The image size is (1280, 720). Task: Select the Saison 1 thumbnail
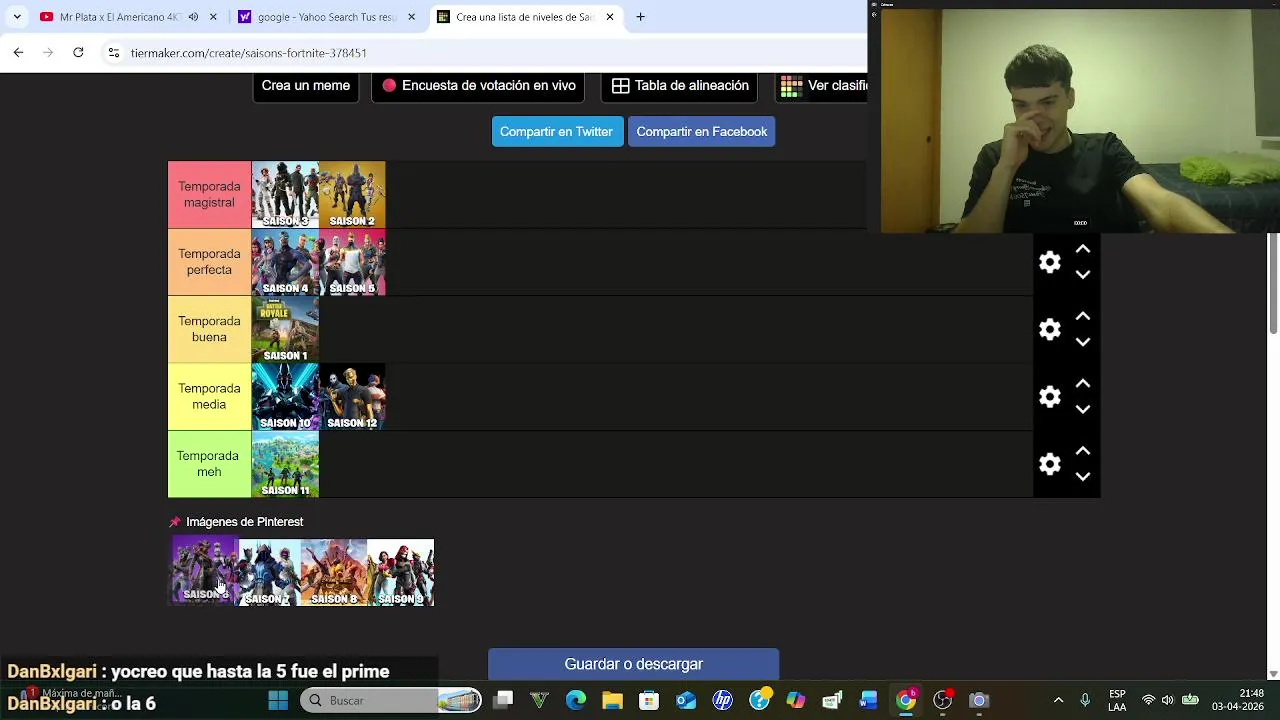[x=285, y=329]
